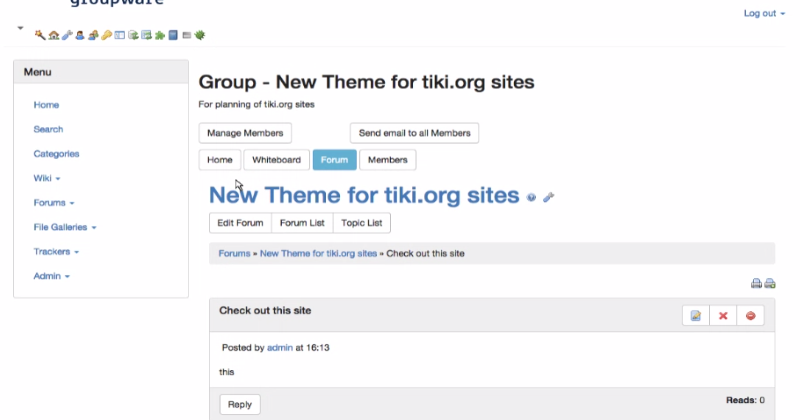Delete the post using the red X icon
The width and height of the screenshot is (800, 420).
723,315
